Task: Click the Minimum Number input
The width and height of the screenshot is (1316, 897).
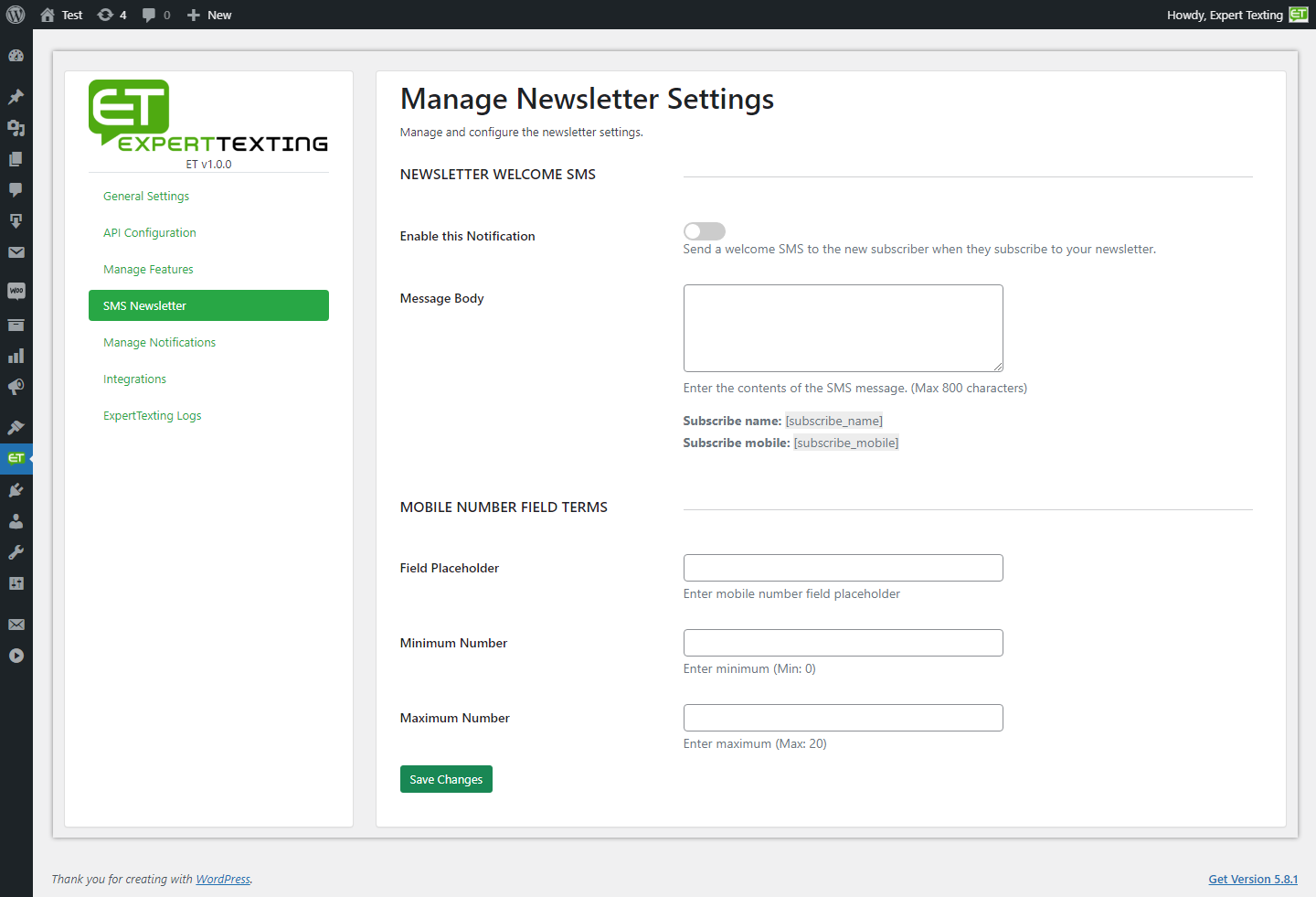Action: [x=844, y=643]
